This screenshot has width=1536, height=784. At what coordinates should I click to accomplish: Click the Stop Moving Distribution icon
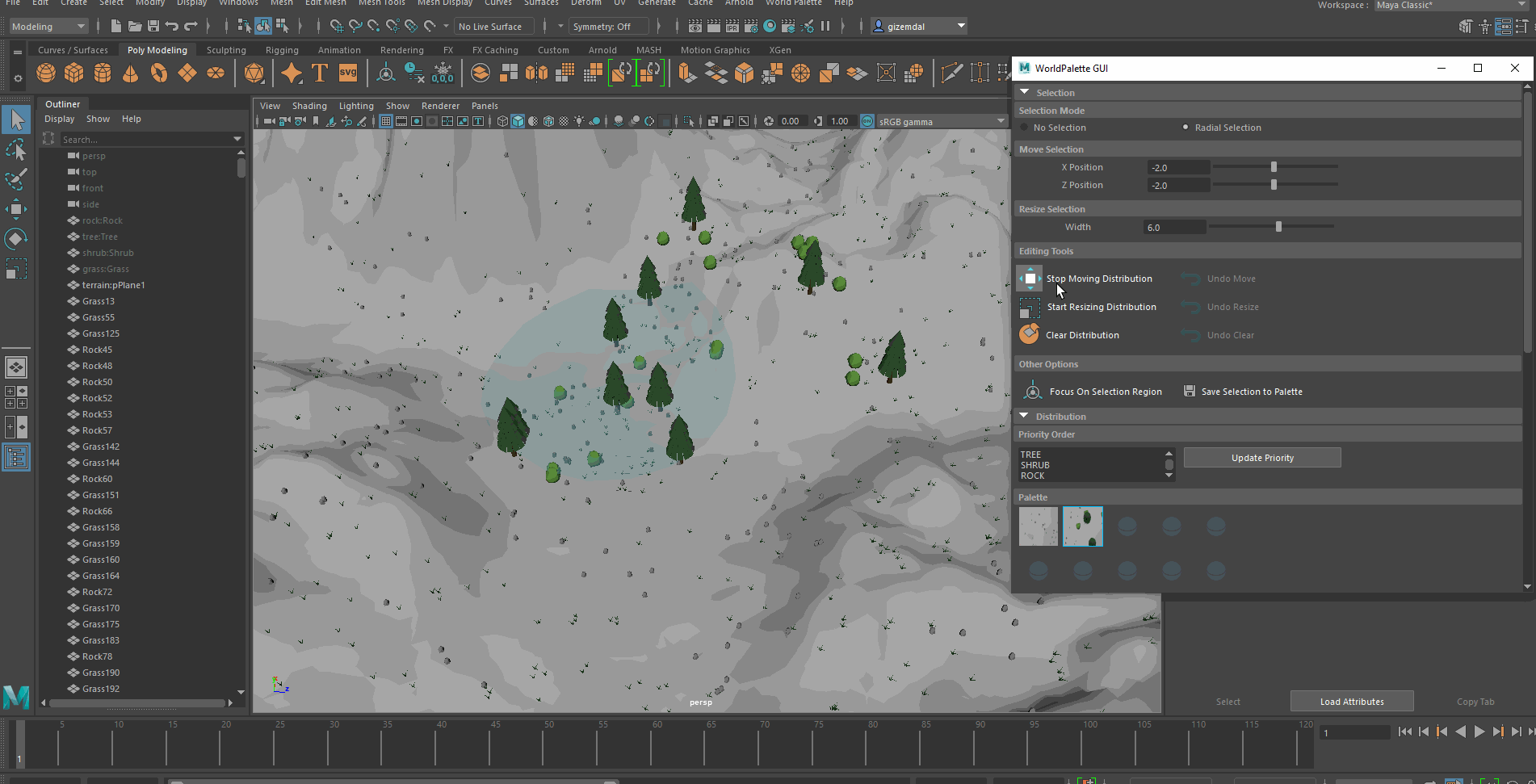pyautogui.click(x=1030, y=279)
